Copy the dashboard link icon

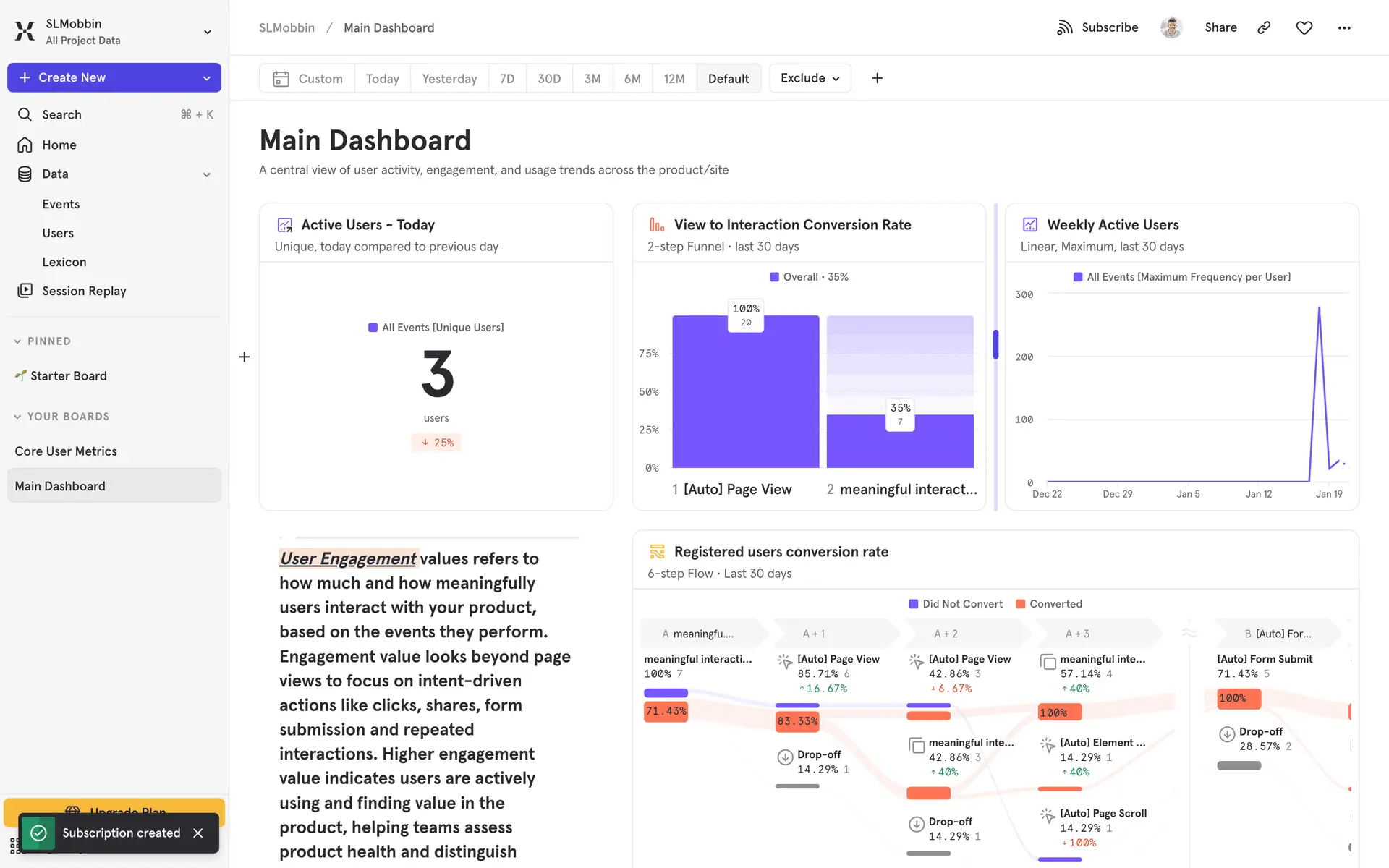[1264, 27]
